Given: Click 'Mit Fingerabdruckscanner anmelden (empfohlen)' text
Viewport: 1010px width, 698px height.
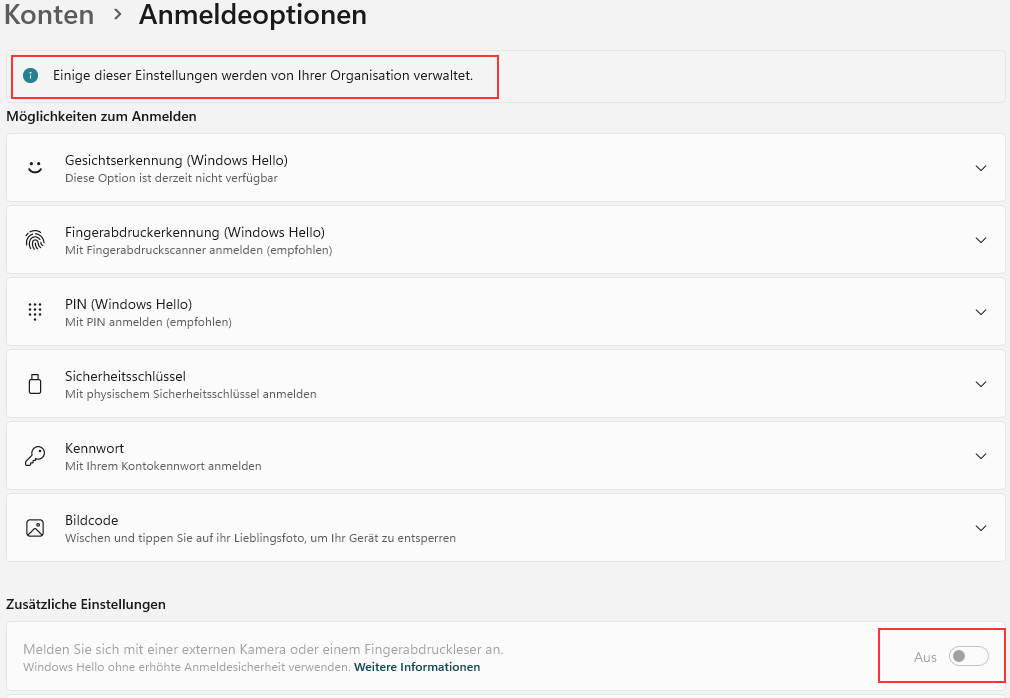Looking at the screenshot, I should pyautogui.click(x=198, y=250).
